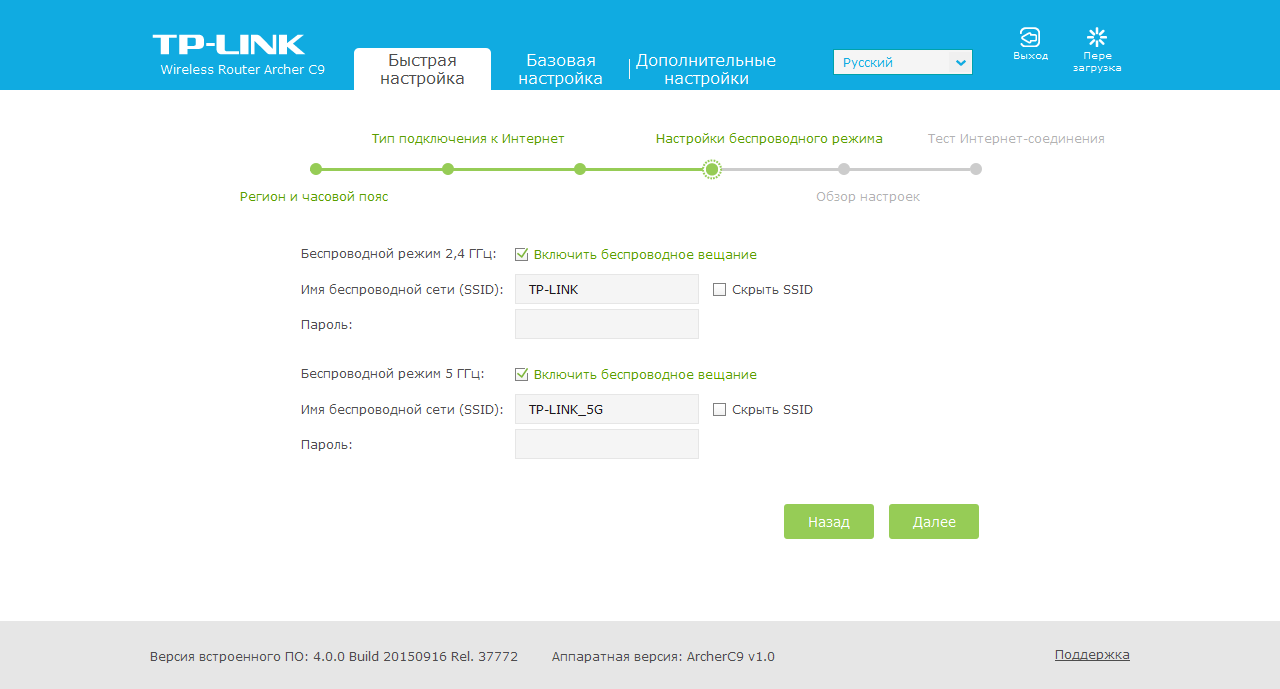Disable 5 GHz wireless broadcasting checkbox
1280x689 pixels.
click(521, 375)
